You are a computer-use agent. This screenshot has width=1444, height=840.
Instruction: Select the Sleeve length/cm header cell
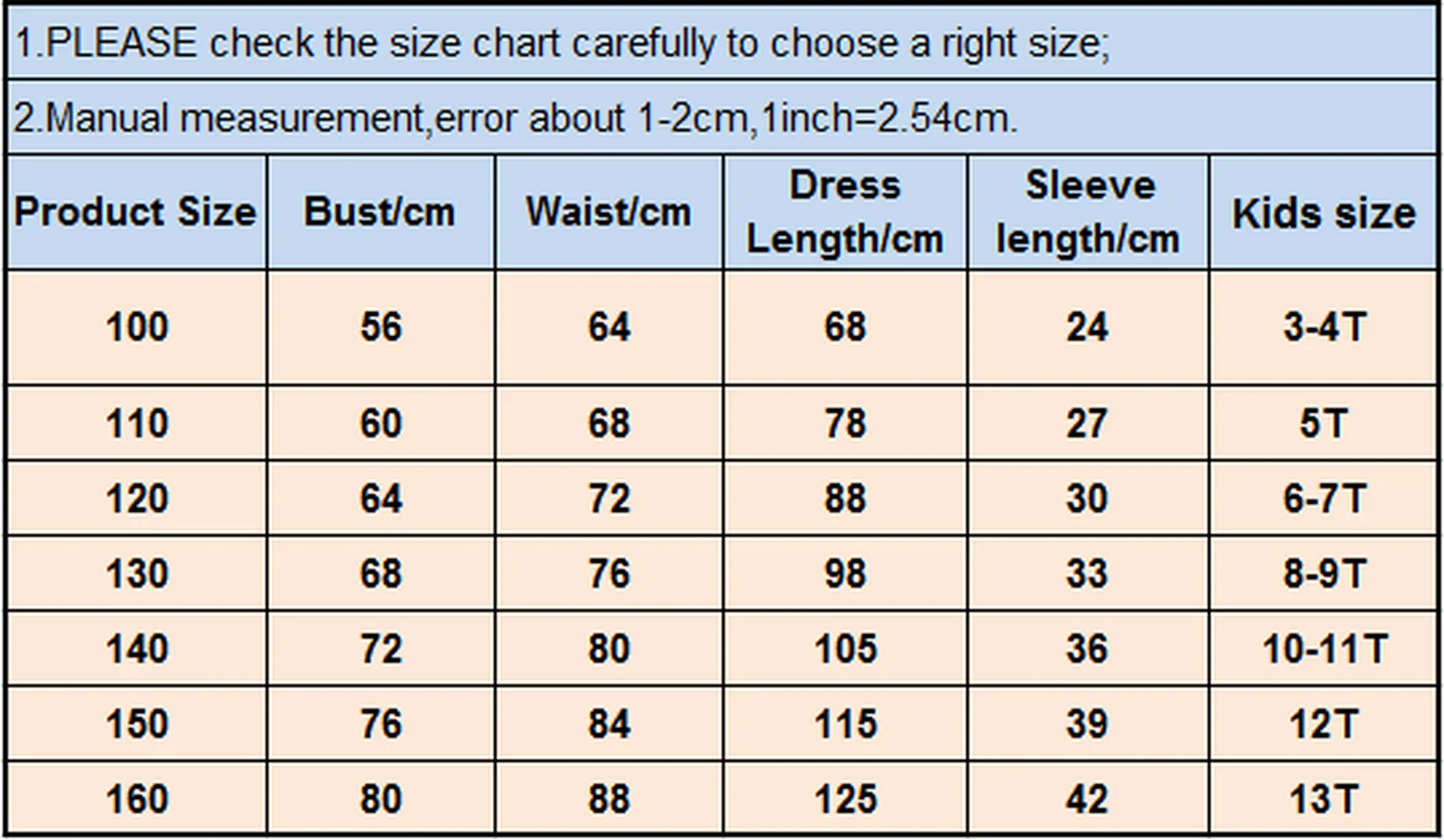(x=1088, y=212)
